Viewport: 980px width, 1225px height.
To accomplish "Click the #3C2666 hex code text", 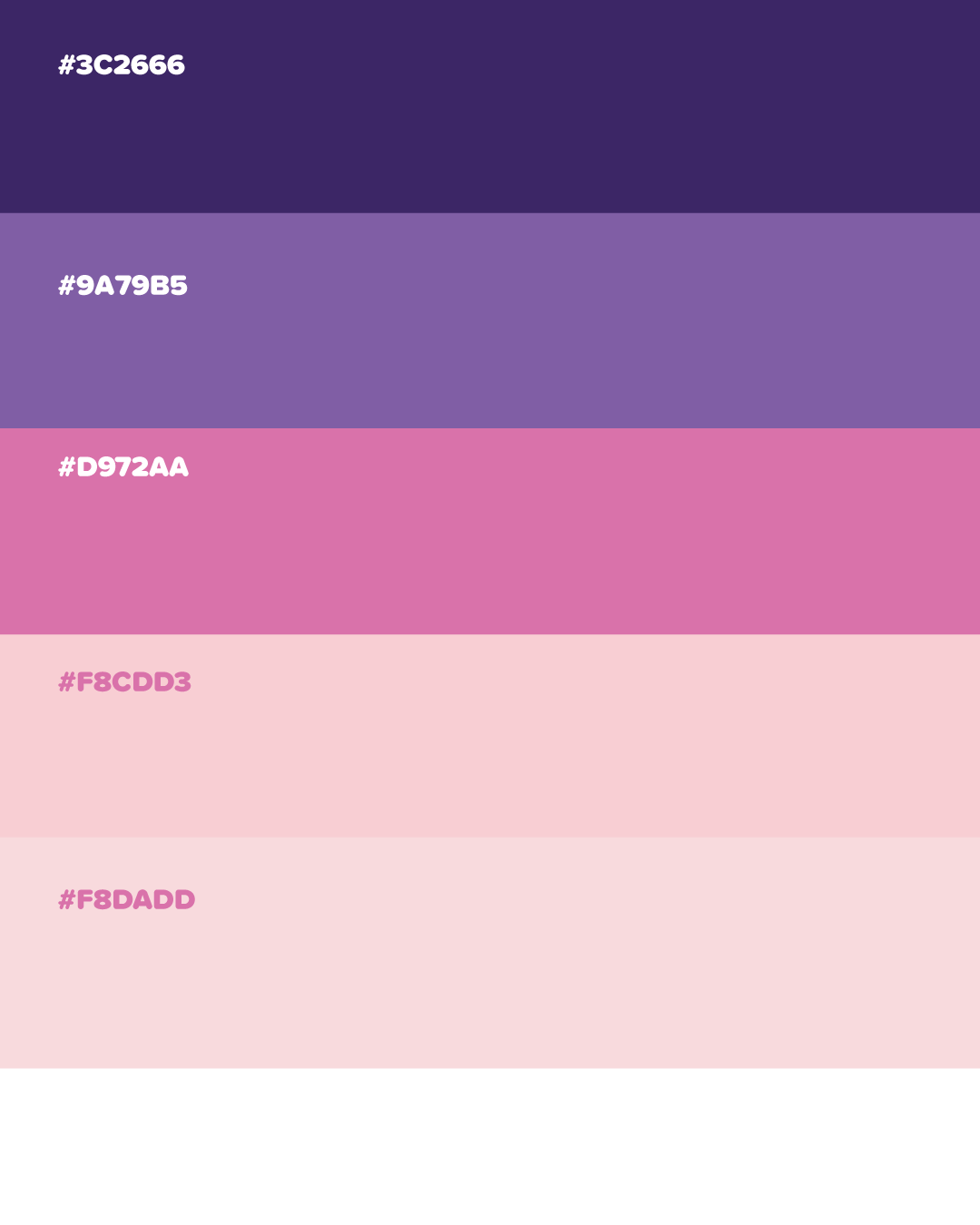I will (x=122, y=65).
